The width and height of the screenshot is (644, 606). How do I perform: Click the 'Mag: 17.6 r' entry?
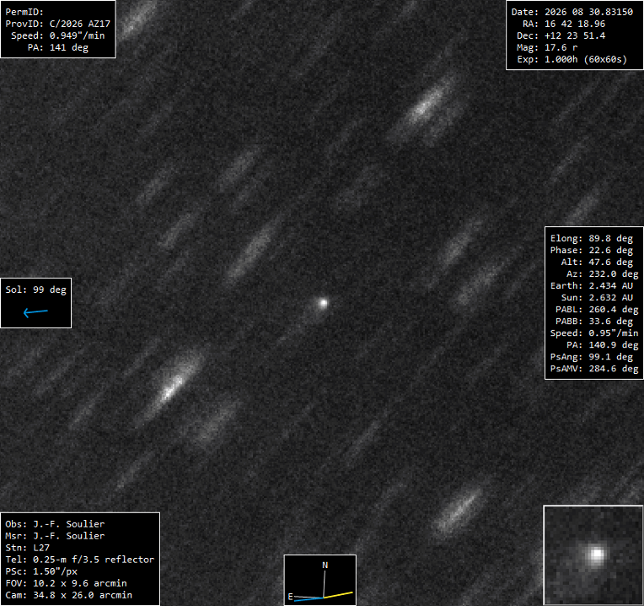point(547,48)
